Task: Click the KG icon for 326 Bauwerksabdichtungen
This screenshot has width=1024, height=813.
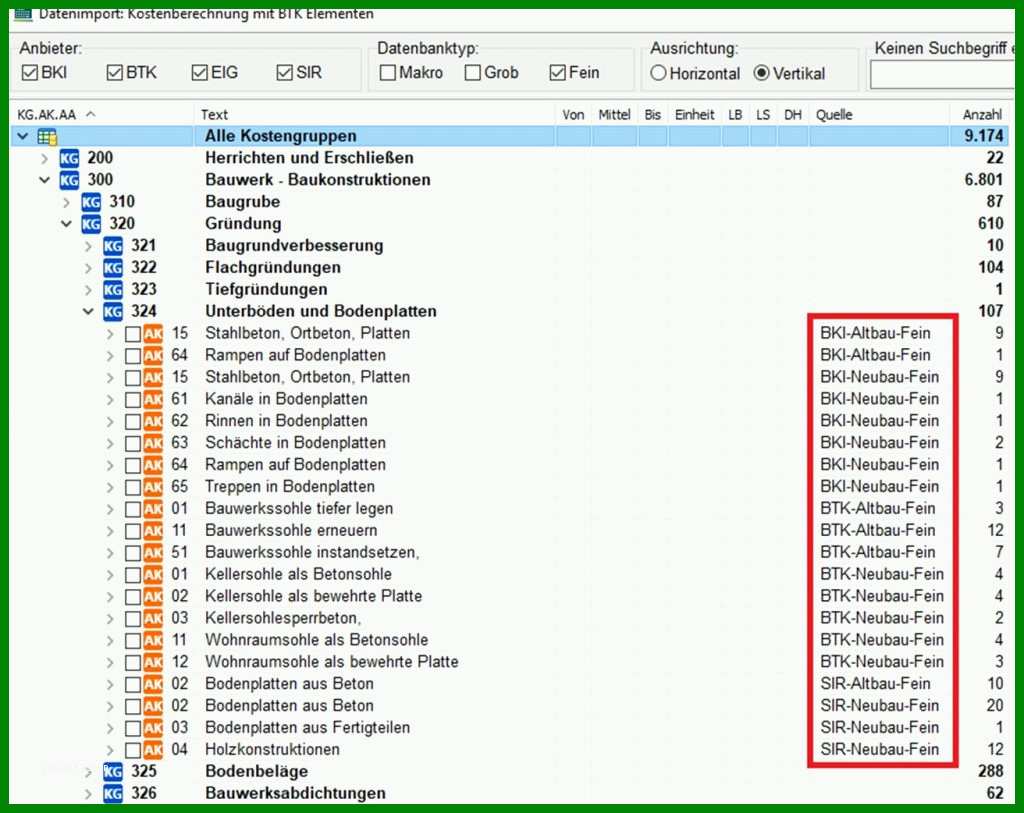Action: coord(113,793)
